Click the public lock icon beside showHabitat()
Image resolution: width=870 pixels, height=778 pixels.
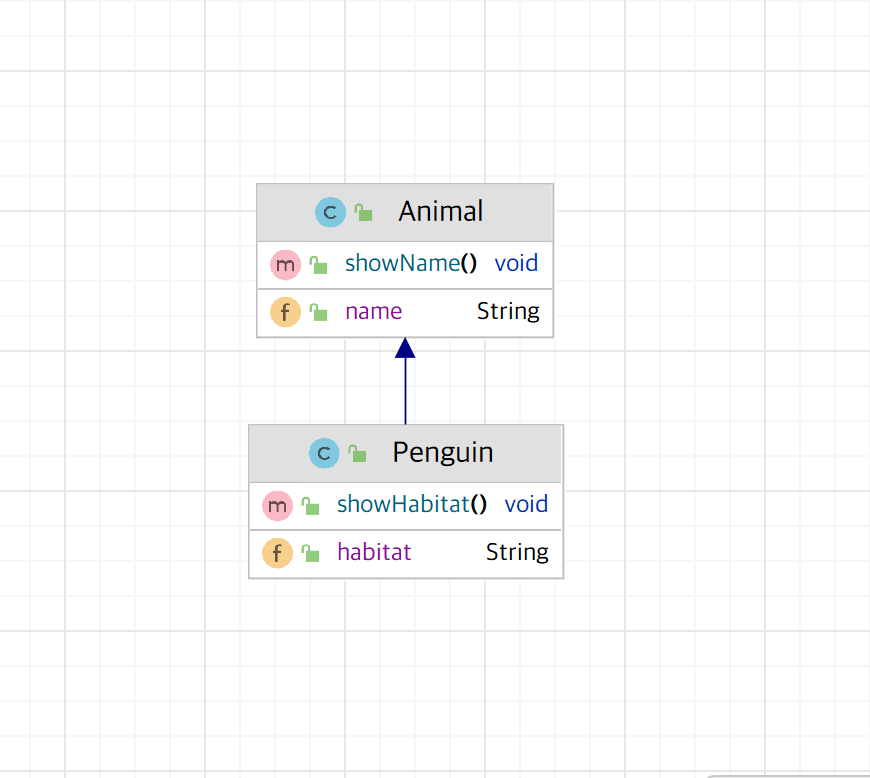310,506
